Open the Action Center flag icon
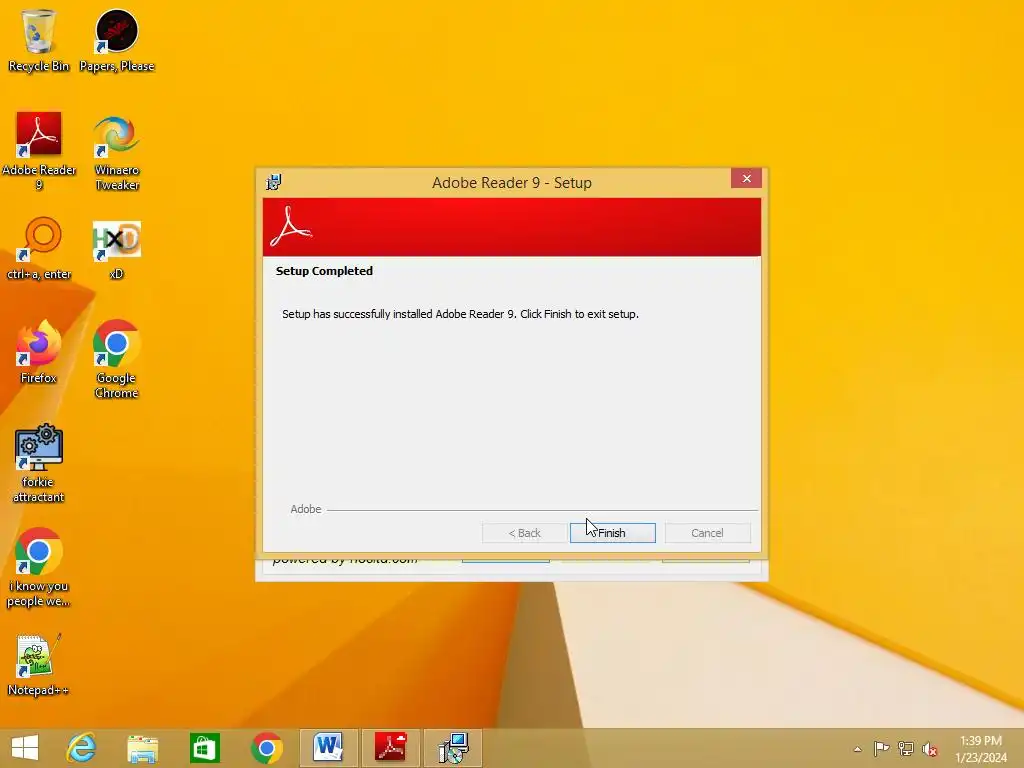 click(x=881, y=748)
